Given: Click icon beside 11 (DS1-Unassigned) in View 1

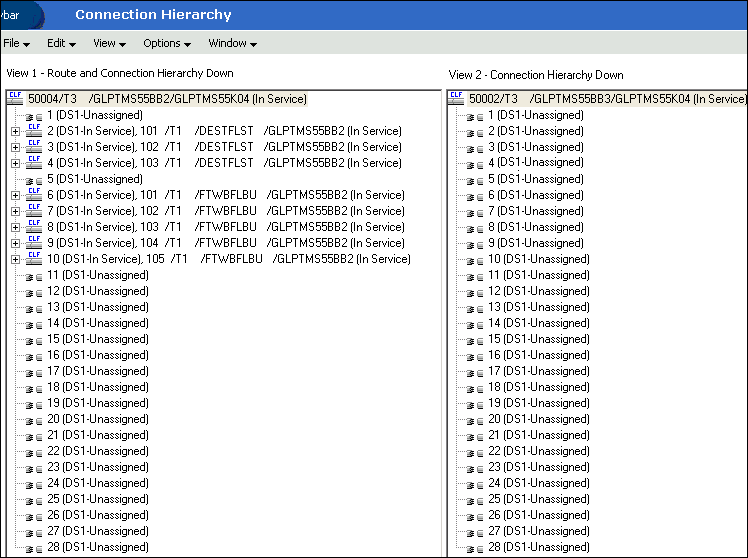Looking at the screenshot, I should pyautogui.click(x=34, y=276).
